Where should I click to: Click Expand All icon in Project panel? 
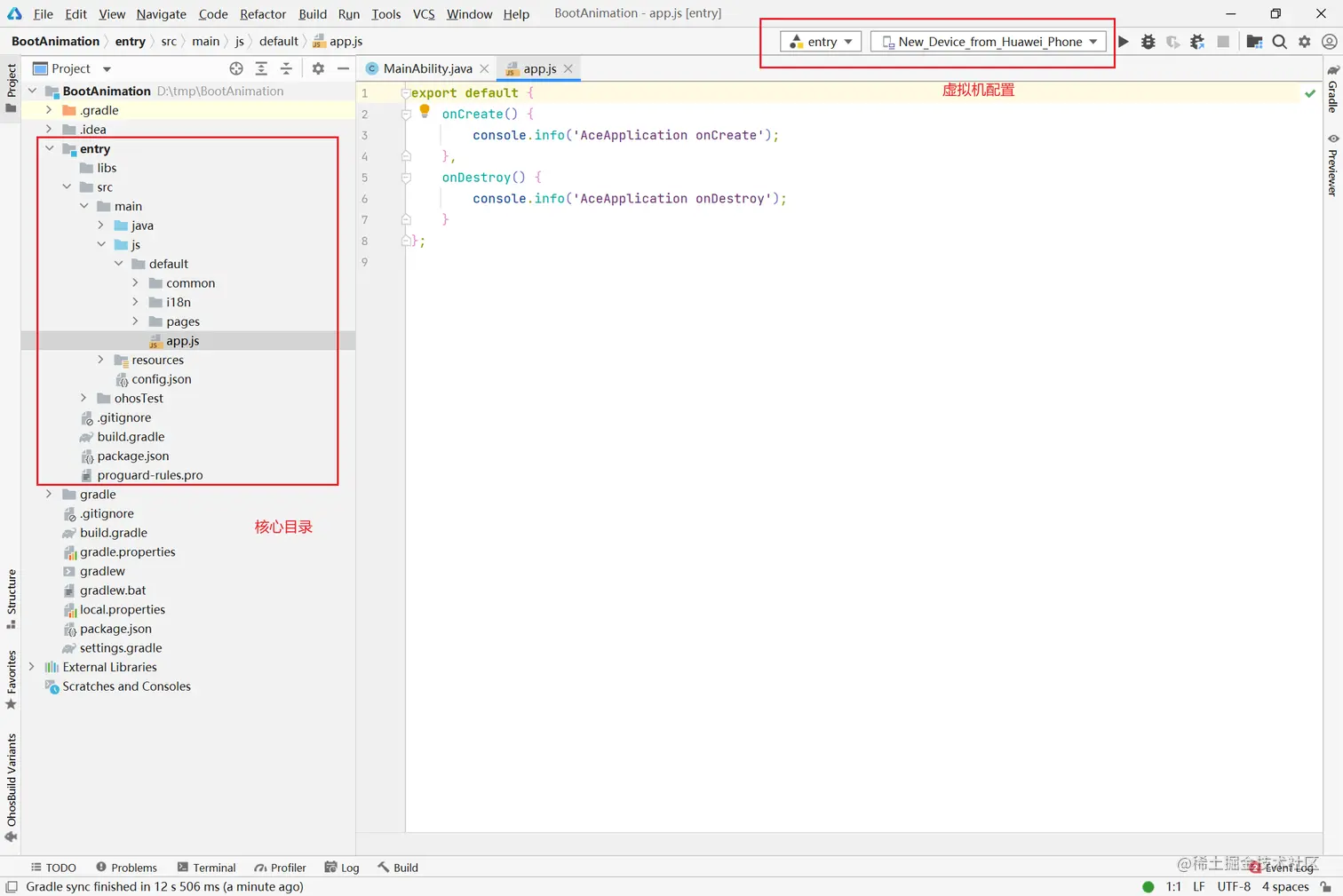pos(261,68)
